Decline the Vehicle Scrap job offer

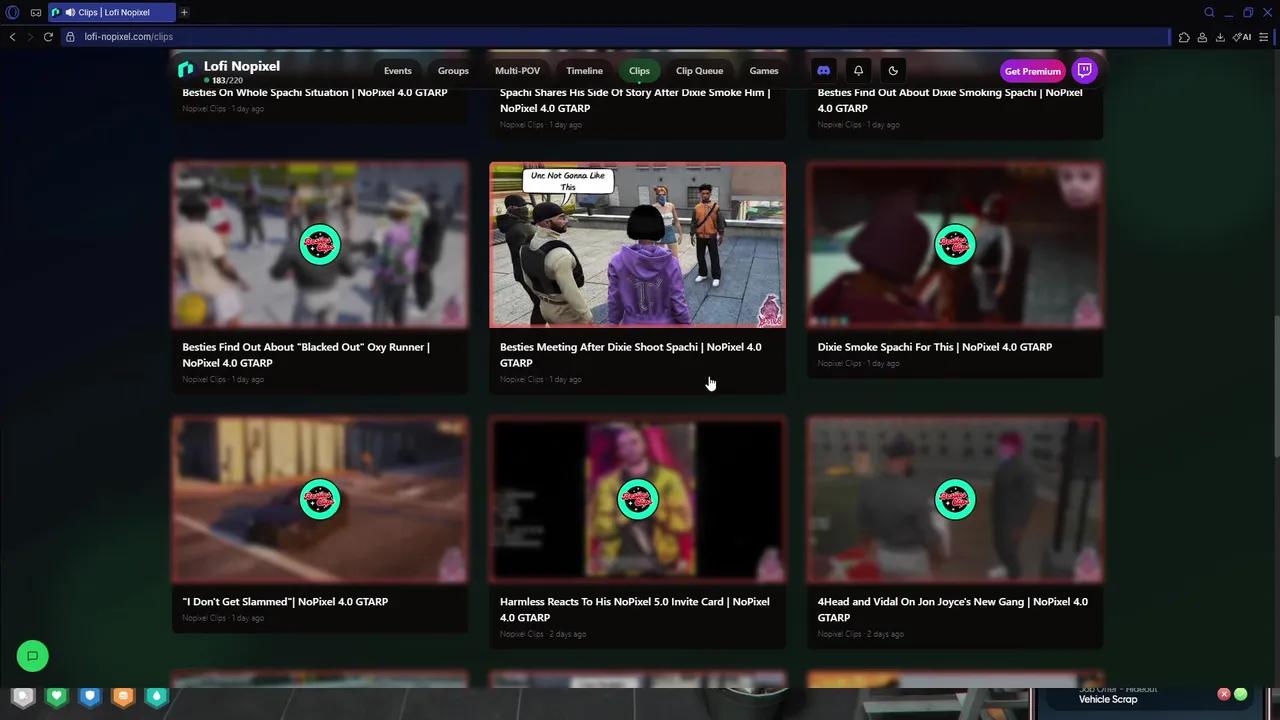[x=1223, y=694]
